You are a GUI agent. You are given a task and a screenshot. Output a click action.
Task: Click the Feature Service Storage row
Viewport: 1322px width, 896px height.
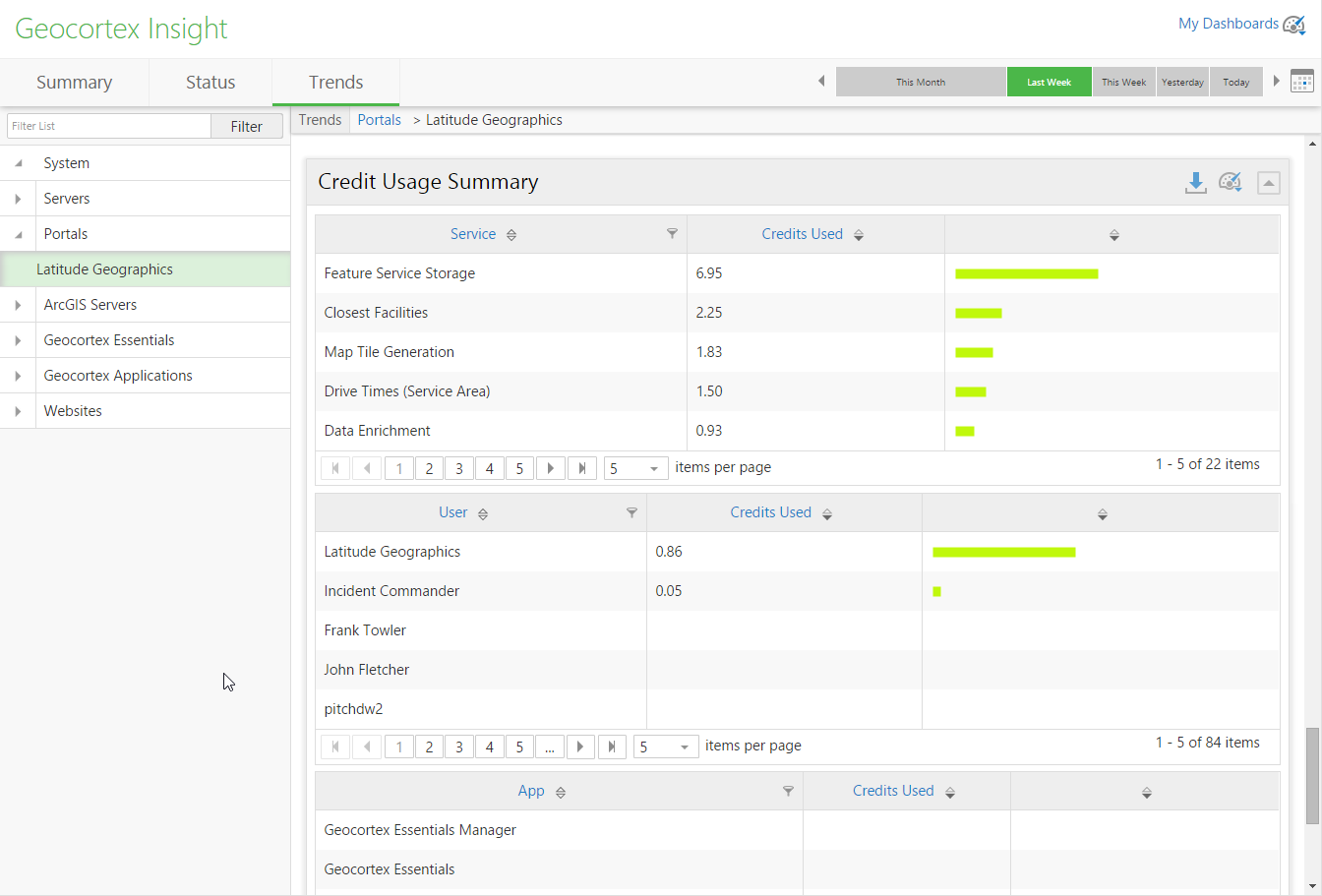[797, 273]
